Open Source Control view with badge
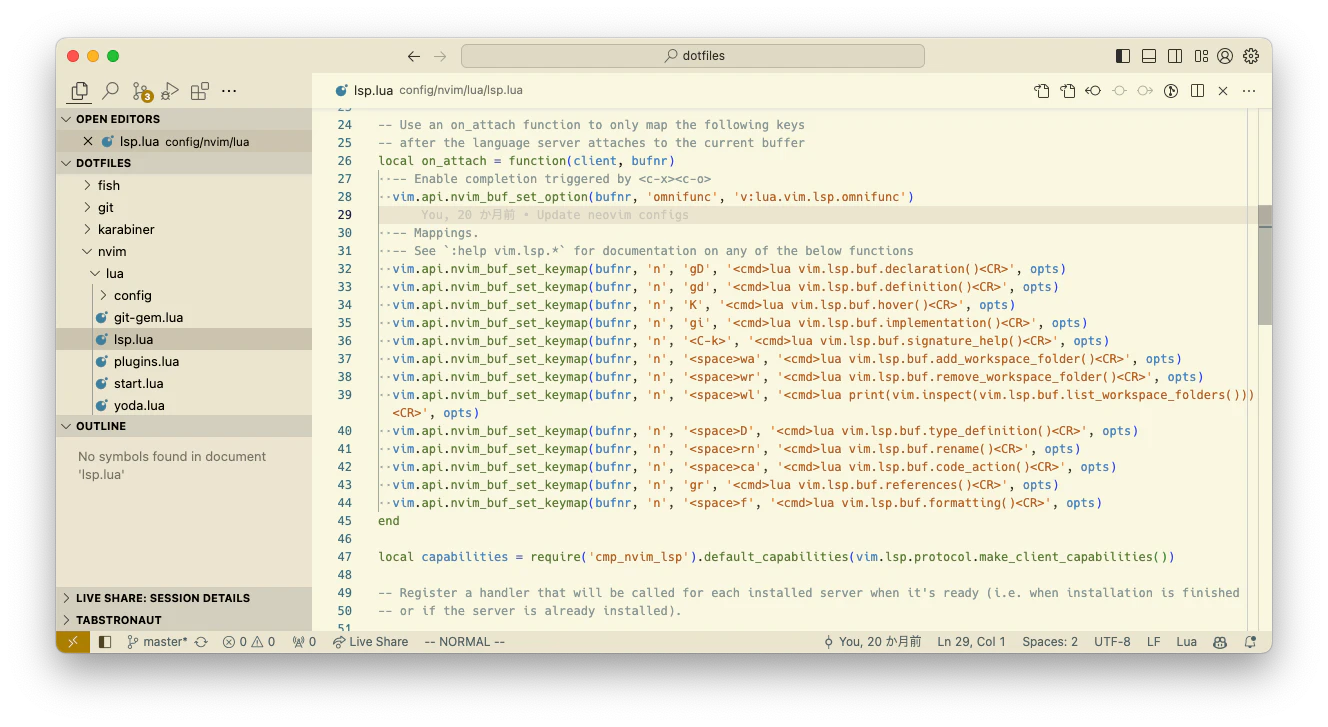Image resolution: width=1328 pixels, height=727 pixels. 141,92
